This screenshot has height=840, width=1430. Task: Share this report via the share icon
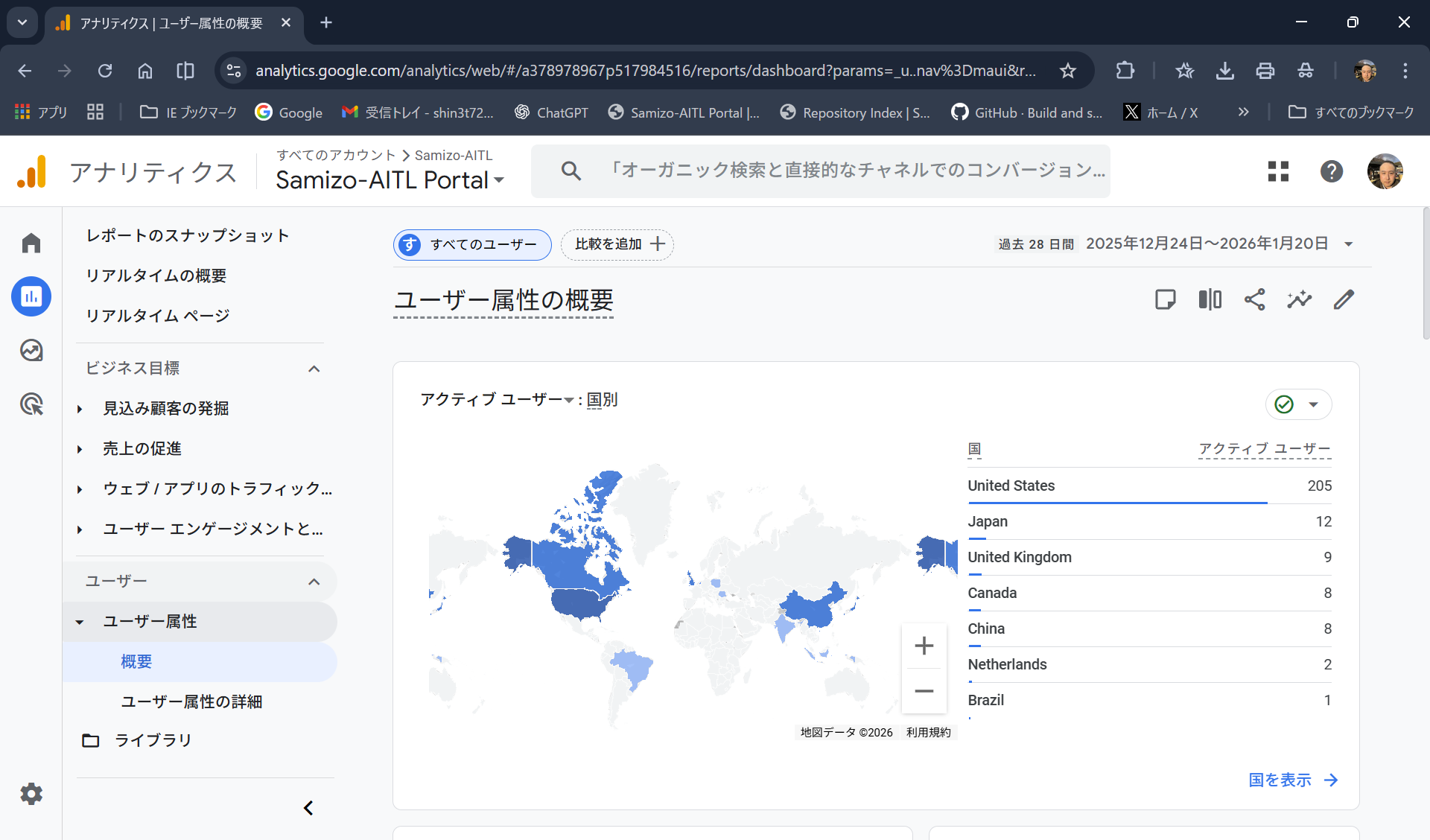pos(1254,299)
